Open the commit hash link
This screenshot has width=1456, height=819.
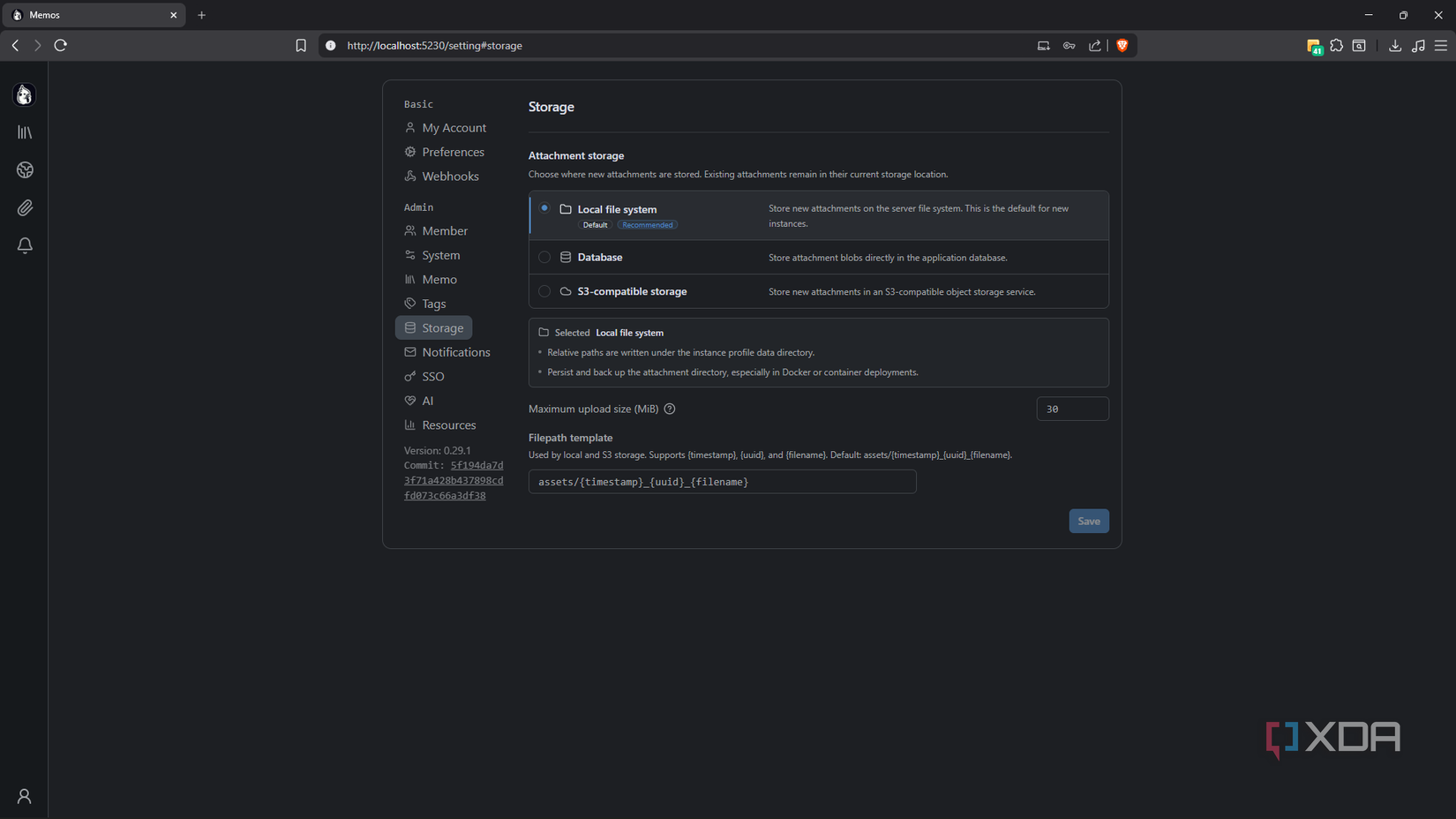pos(454,480)
